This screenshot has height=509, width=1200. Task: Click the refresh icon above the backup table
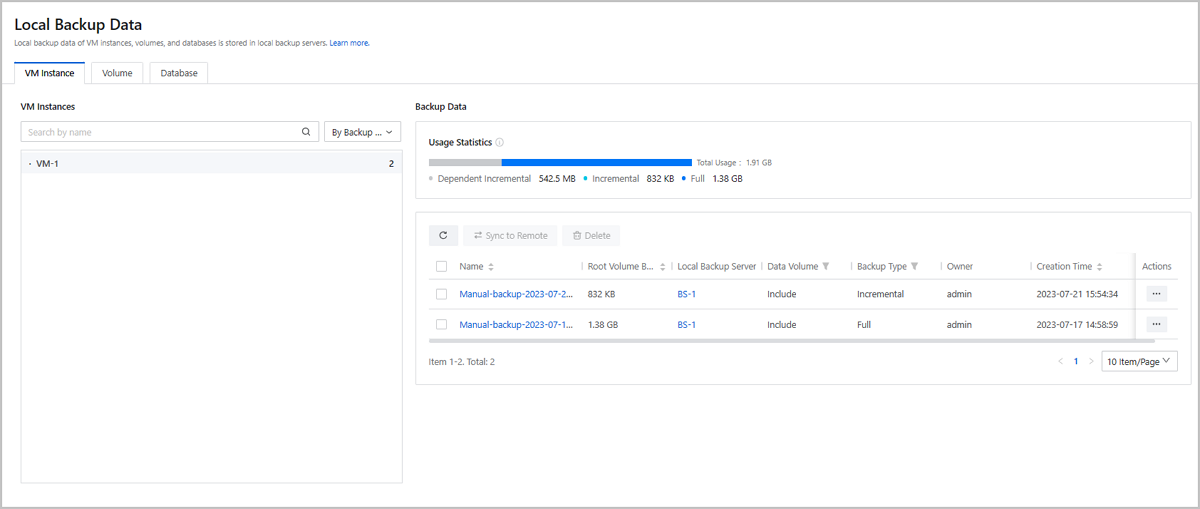[x=444, y=235]
